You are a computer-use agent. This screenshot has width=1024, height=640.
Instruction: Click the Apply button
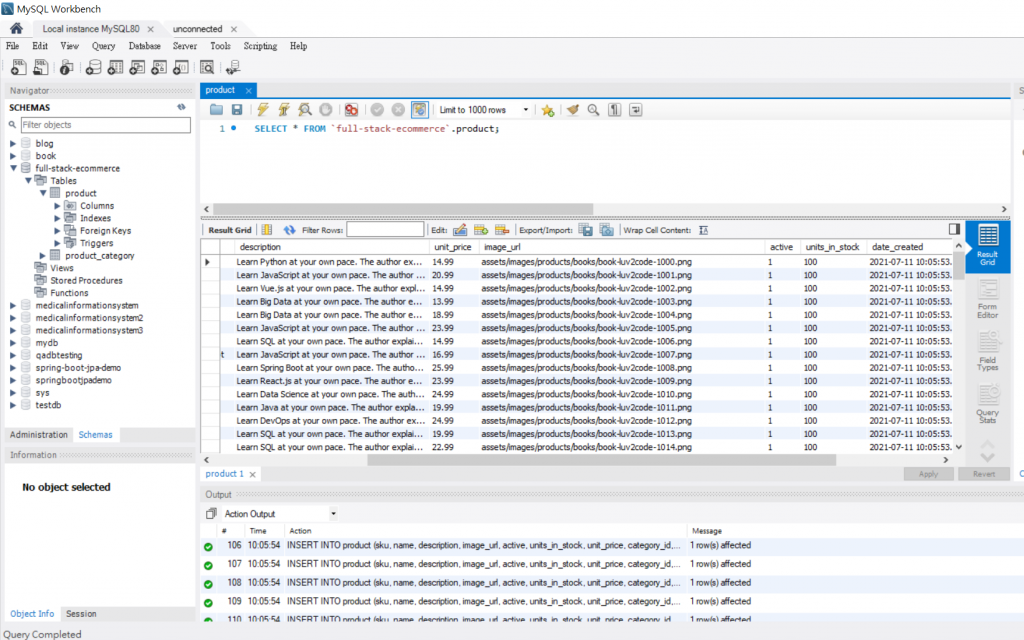[x=928, y=474]
